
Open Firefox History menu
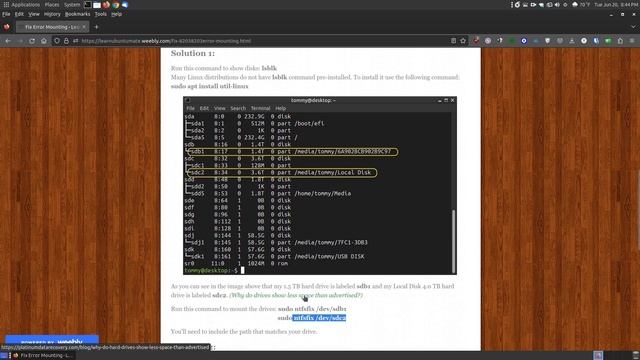pyautogui.click(x=52, y=14)
